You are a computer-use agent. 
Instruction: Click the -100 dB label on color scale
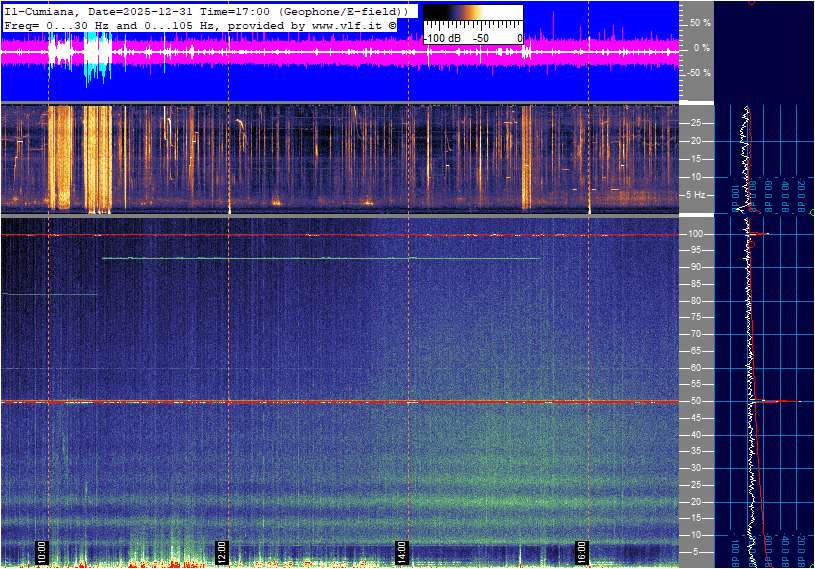pos(444,38)
